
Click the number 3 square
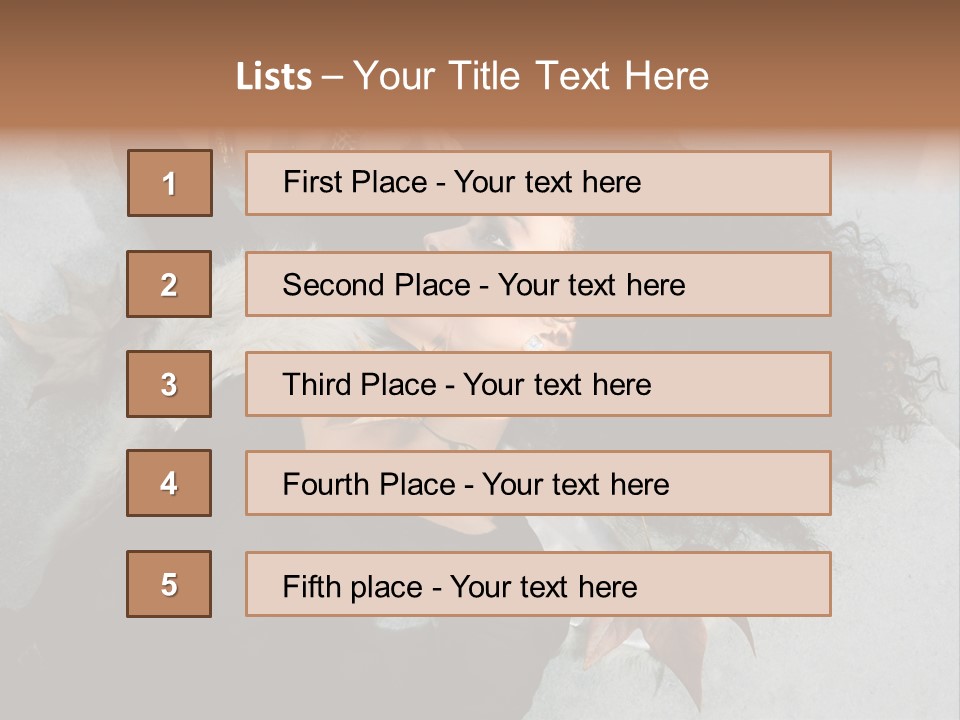pyautogui.click(x=169, y=384)
